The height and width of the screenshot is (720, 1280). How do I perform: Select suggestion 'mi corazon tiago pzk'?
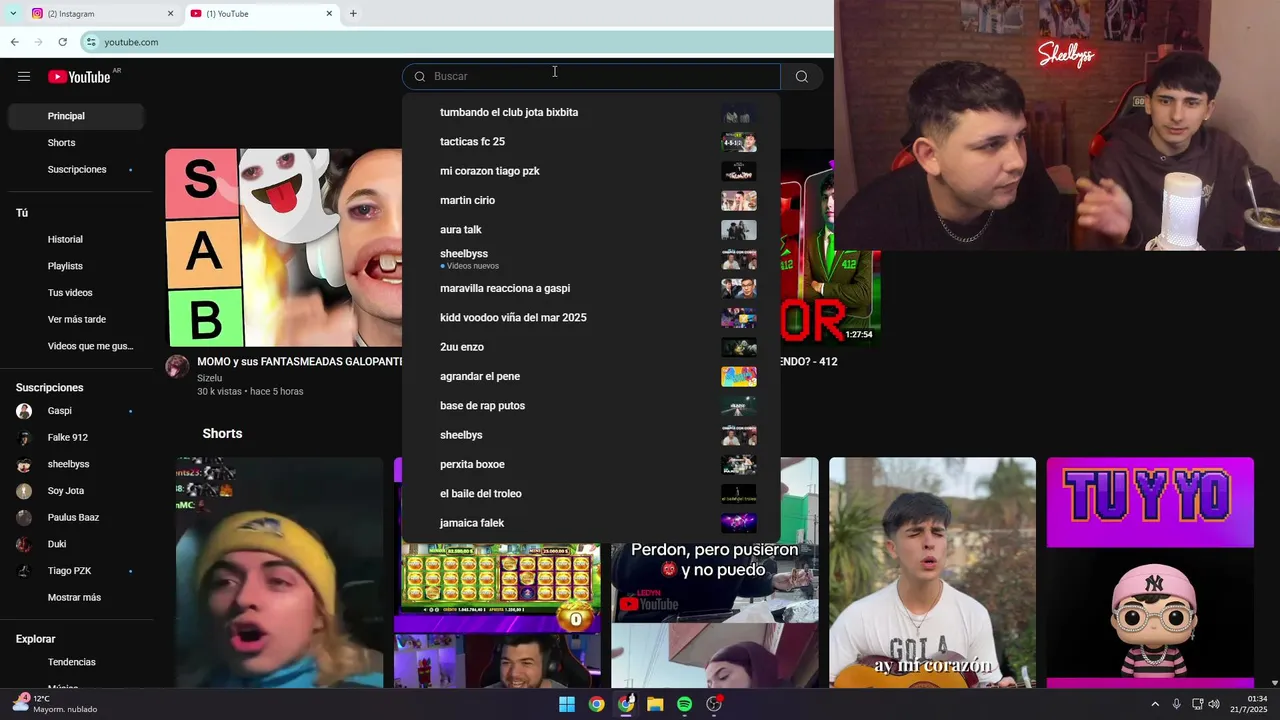coord(591,171)
